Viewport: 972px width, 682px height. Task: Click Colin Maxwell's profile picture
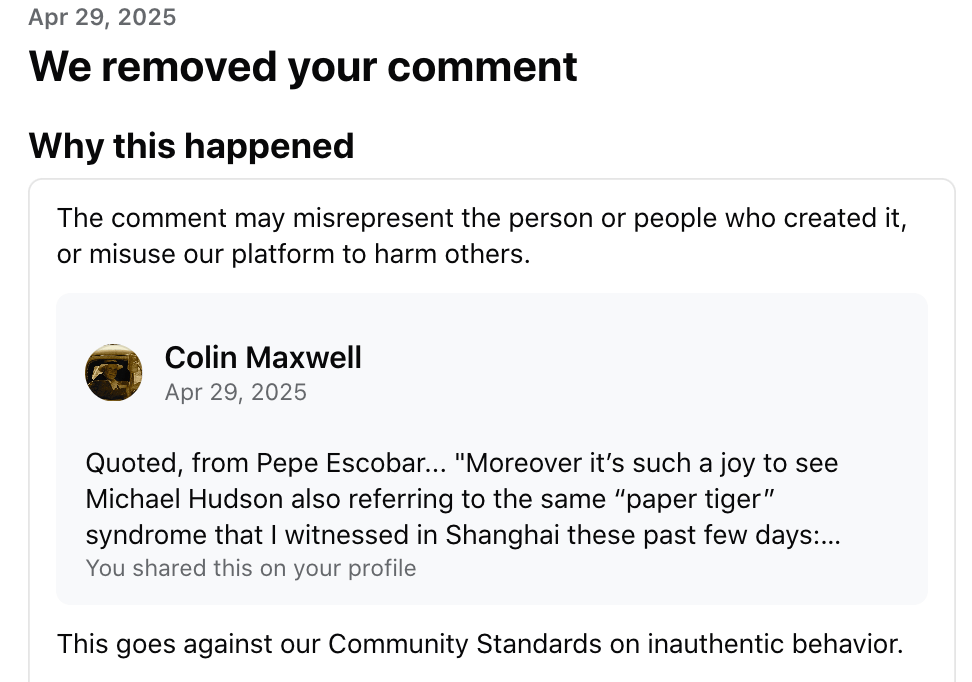[114, 373]
